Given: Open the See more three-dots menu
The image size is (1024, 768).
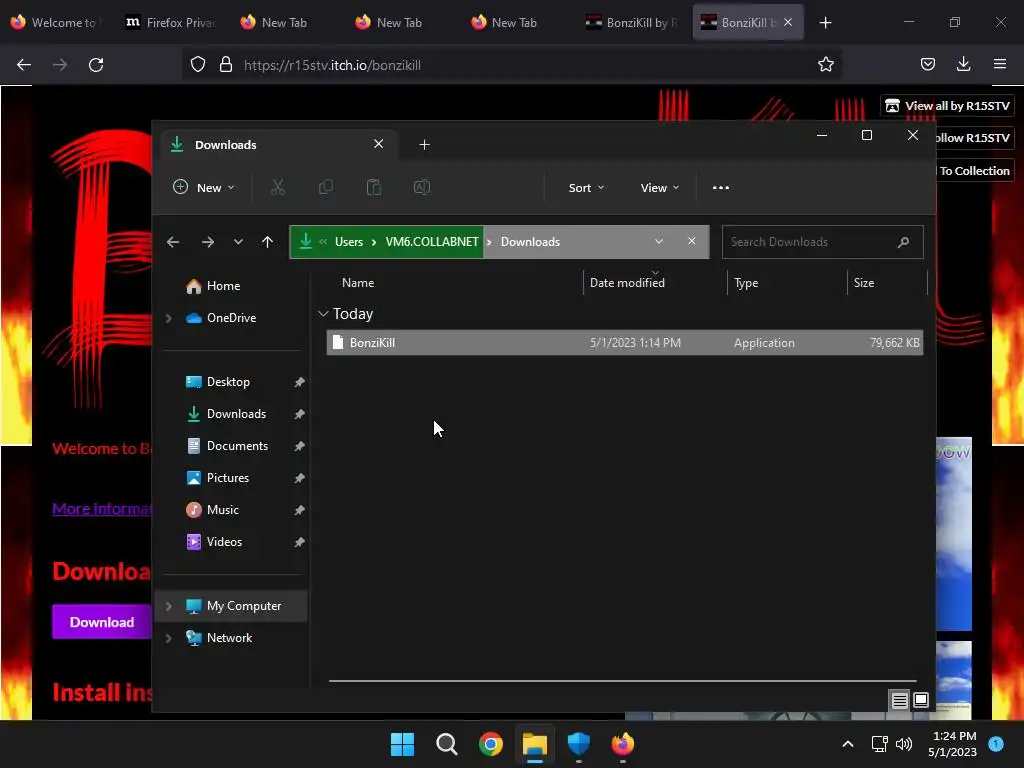Looking at the screenshot, I should pos(720,187).
